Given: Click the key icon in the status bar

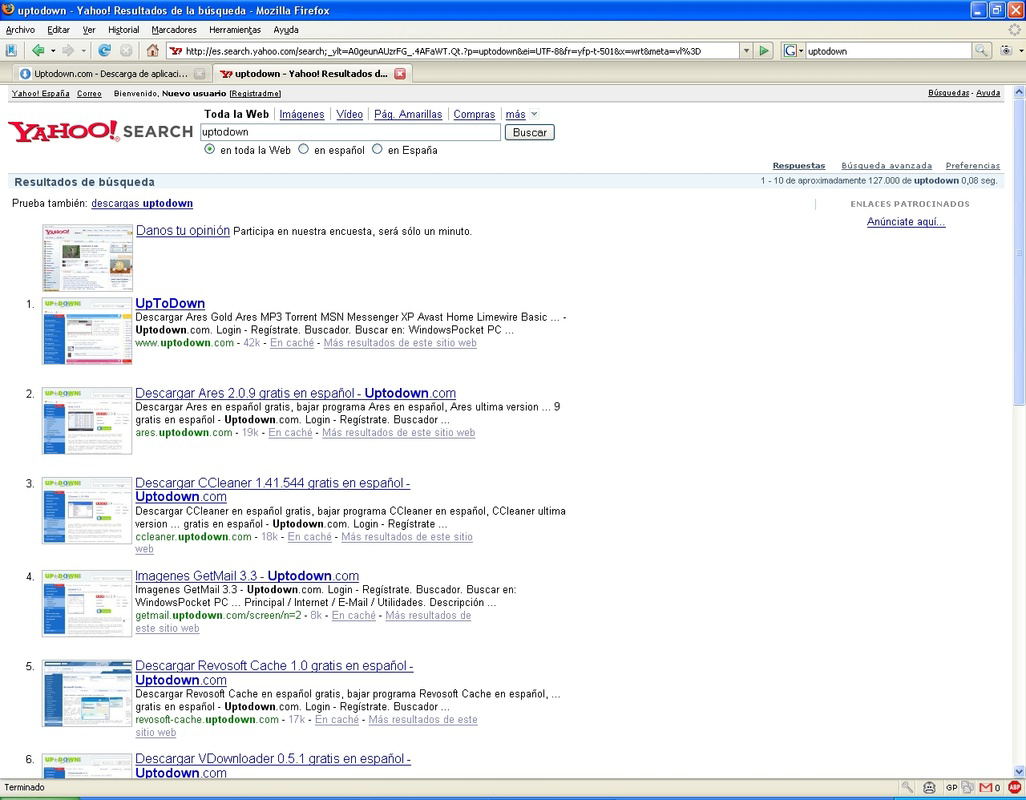Looking at the screenshot, I should coord(907,788).
